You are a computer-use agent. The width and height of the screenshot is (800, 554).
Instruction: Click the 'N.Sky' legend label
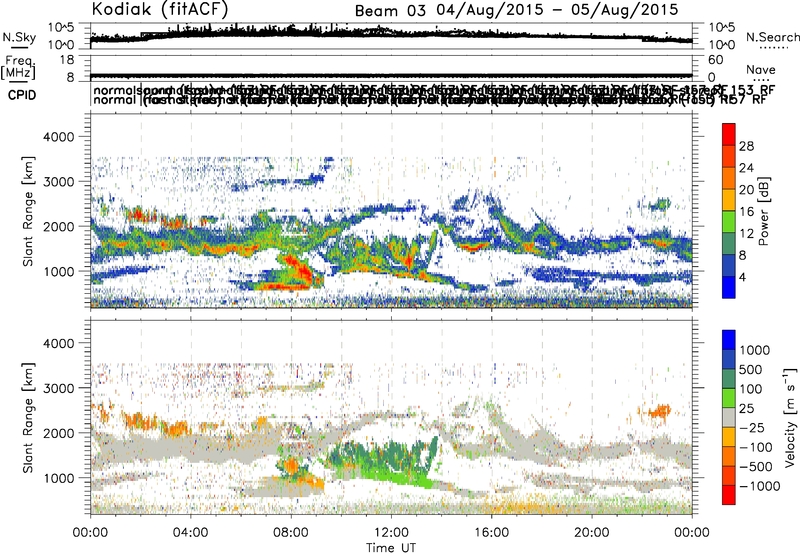click(x=19, y=37)
